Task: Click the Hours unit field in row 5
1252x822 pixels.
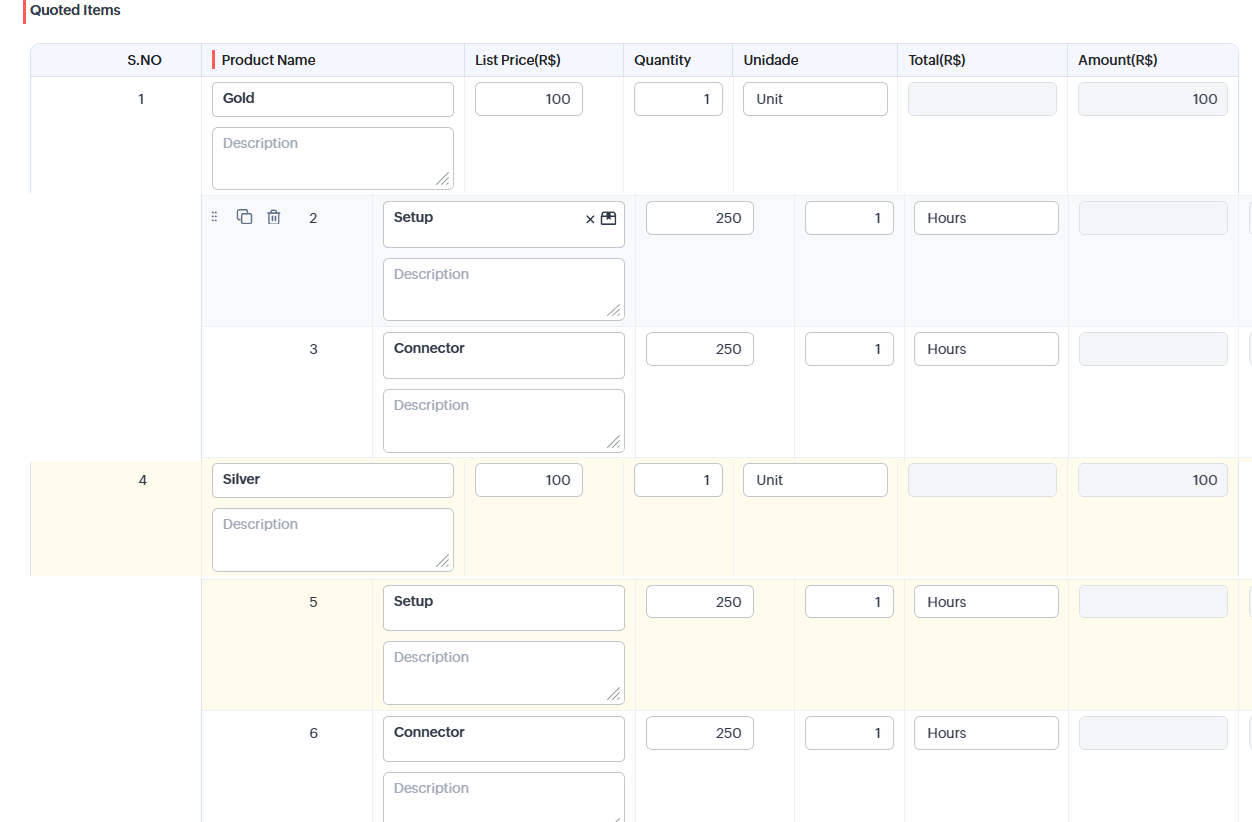Action: point(986,602)
